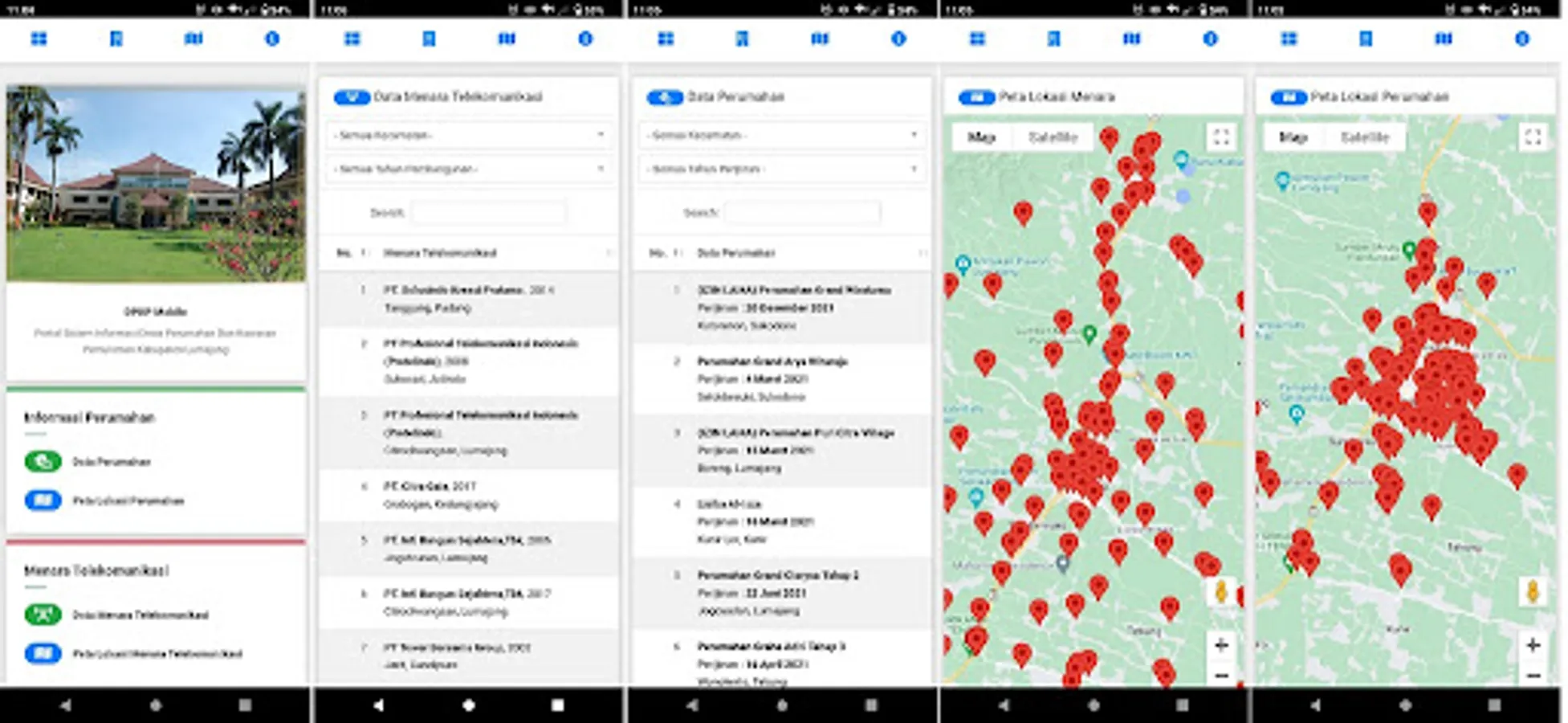Tap the grid icon on the home screen
1568x723 pixels.
tap(39, 39)
